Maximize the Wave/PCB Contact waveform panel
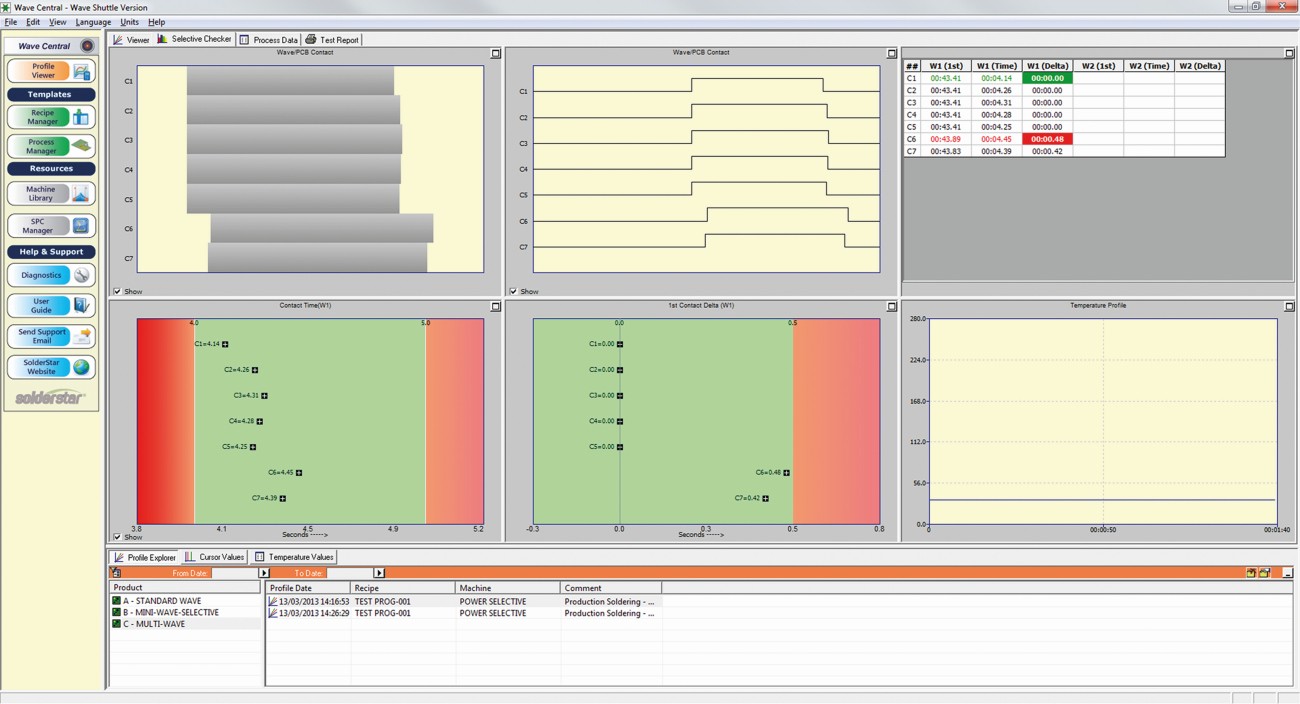 coord(892,53)
